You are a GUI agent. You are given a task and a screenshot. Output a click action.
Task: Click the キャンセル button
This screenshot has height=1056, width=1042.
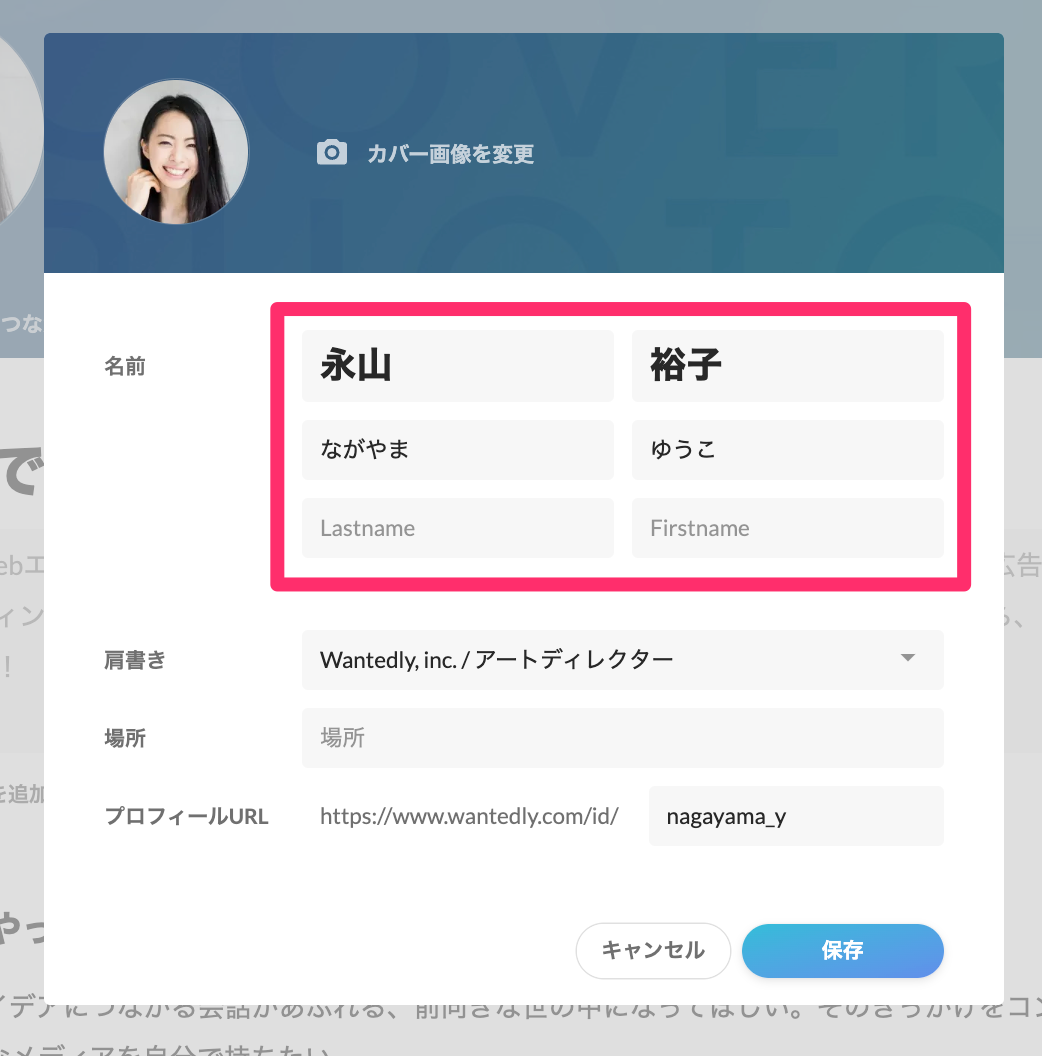(x=653, y=950)
